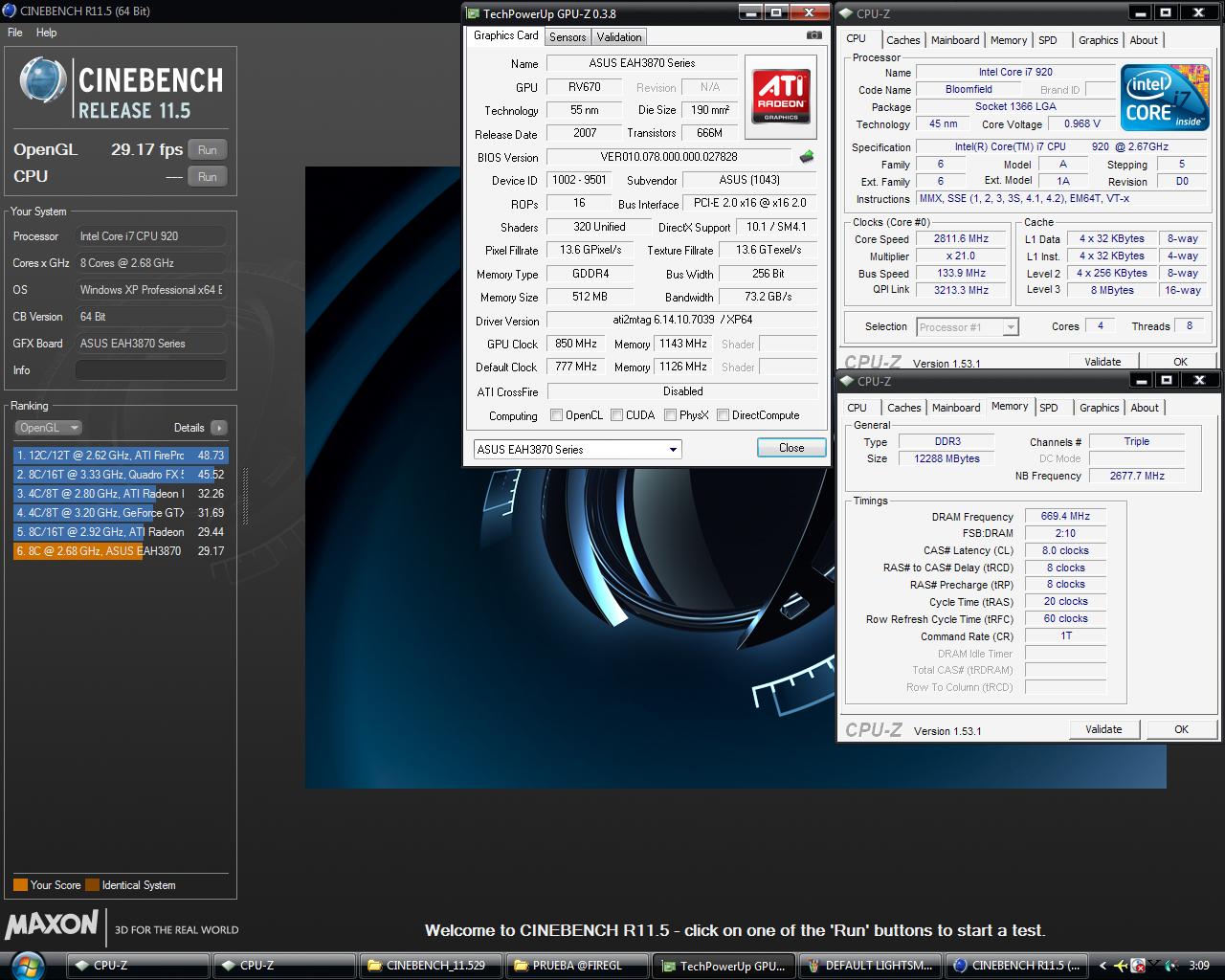1225x980 pixels.
Task: Open the CINEBENCH_11.529 folder from the taskbar
Action: point(429,965)
